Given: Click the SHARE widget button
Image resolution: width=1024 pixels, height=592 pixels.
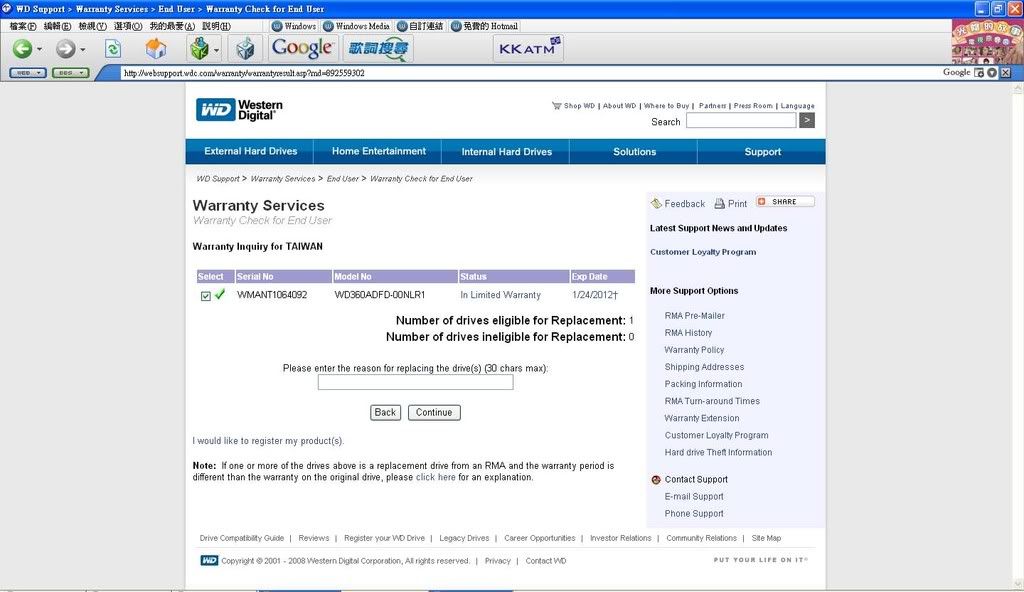Looking at the screenshot, I should tap(785, 201).
